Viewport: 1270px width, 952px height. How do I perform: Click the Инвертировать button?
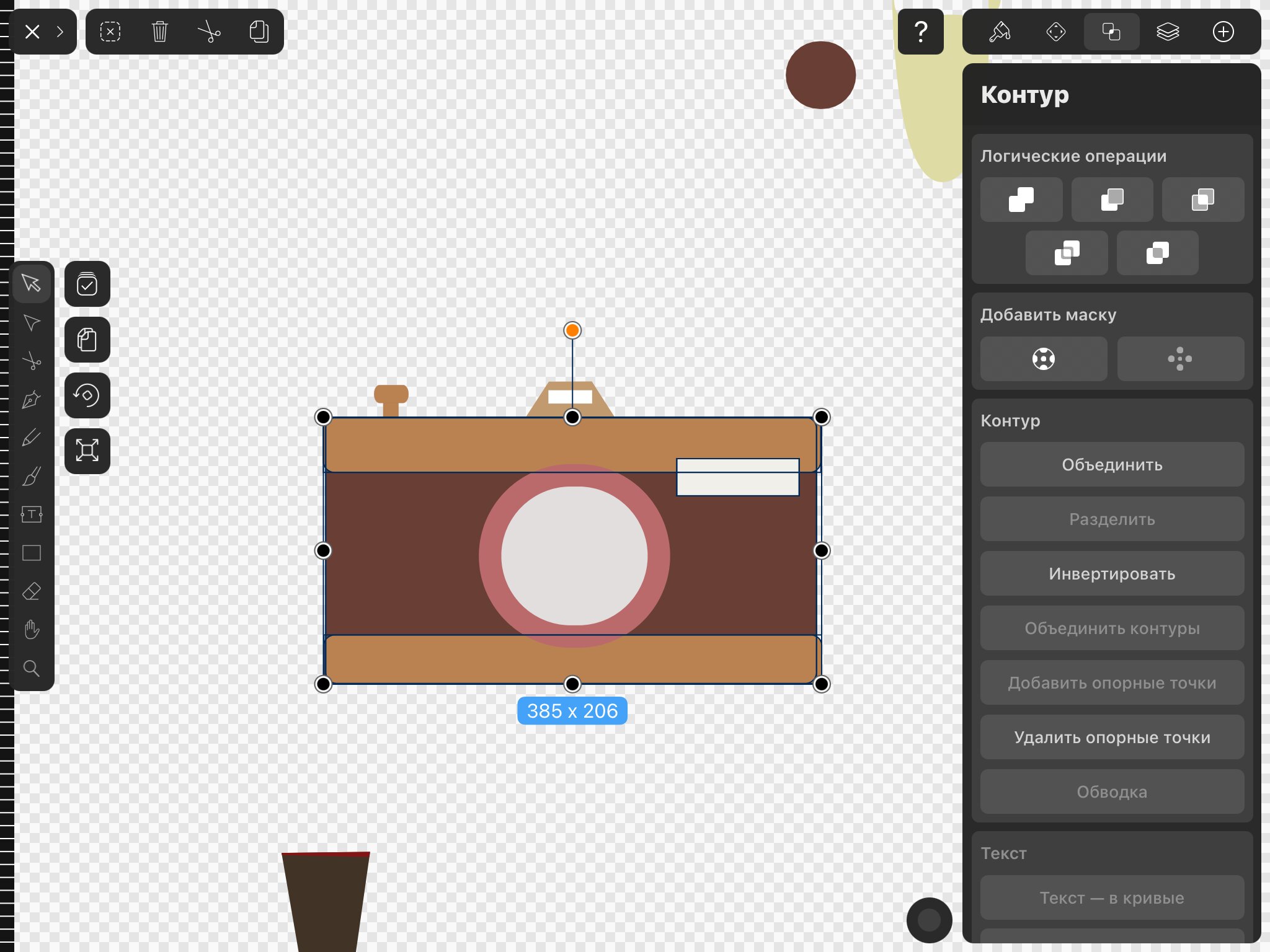1112,574
